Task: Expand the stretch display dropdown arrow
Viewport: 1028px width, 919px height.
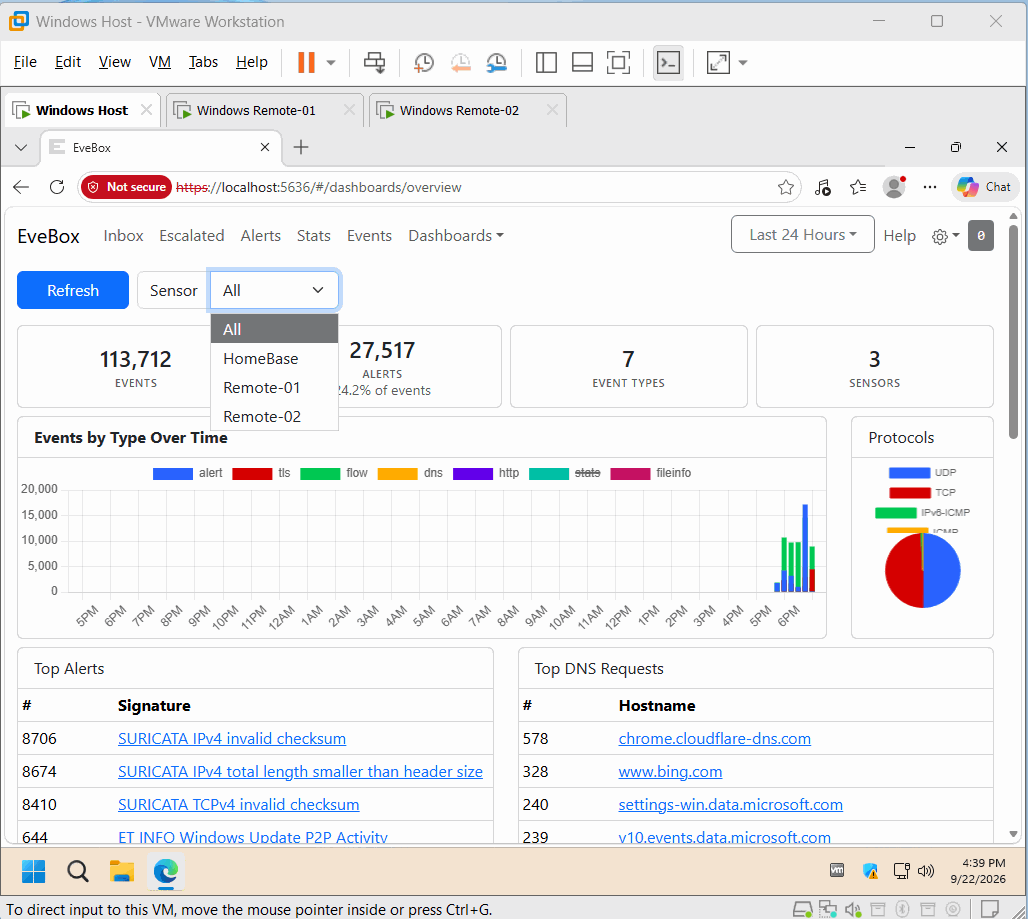Action: [x=743, y=63]
